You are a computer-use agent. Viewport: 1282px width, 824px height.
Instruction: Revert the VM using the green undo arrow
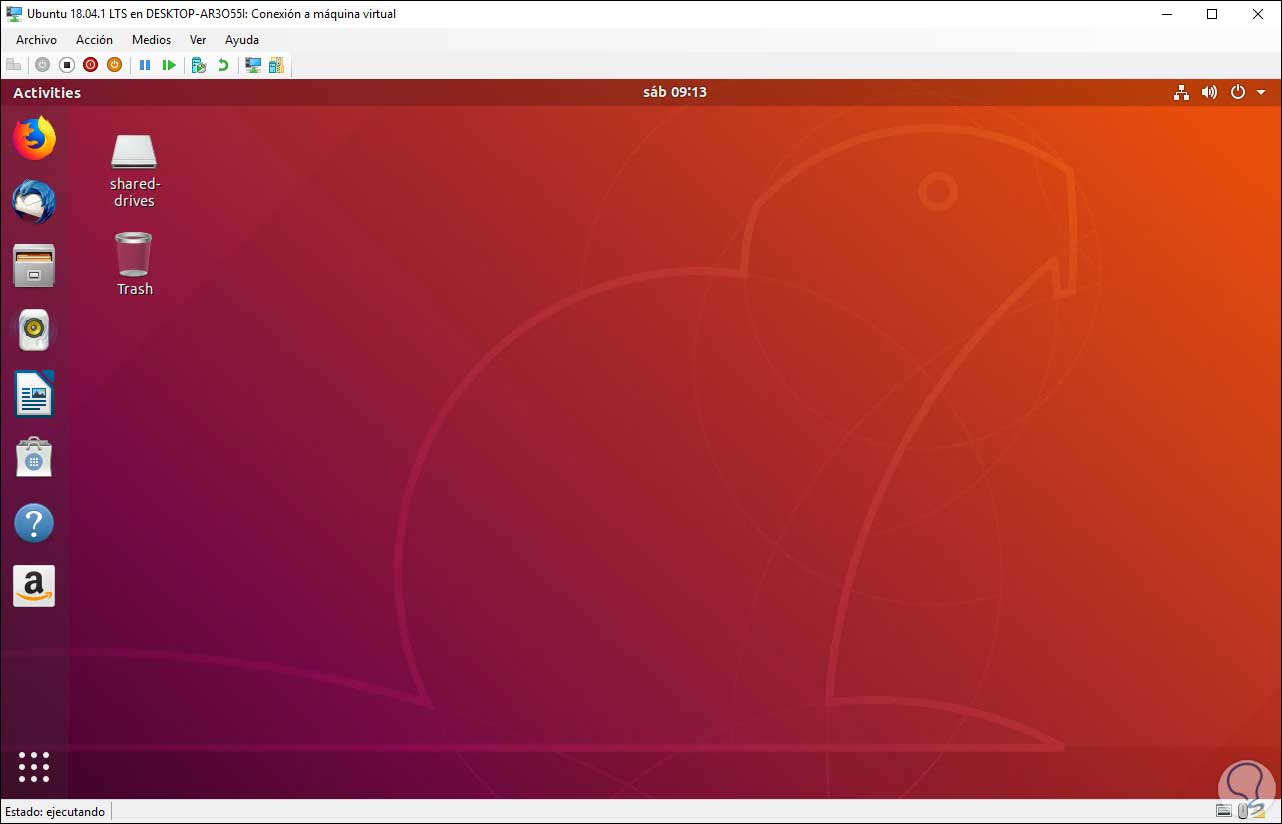pos(223,65)
